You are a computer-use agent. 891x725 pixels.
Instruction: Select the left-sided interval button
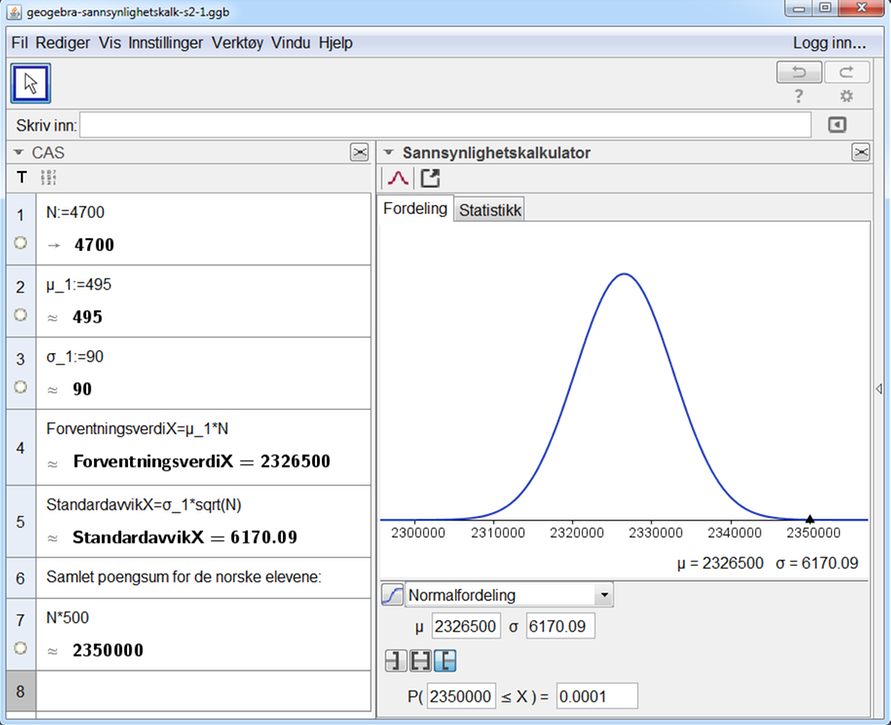coord(395,661)
